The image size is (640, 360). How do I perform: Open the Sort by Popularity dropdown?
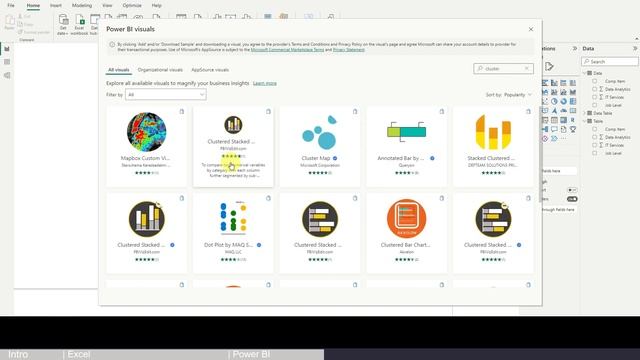(x=518, y=95)
